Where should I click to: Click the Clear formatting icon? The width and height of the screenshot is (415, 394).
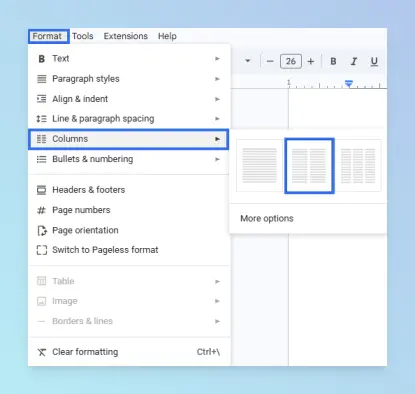(x=41, y=352)
